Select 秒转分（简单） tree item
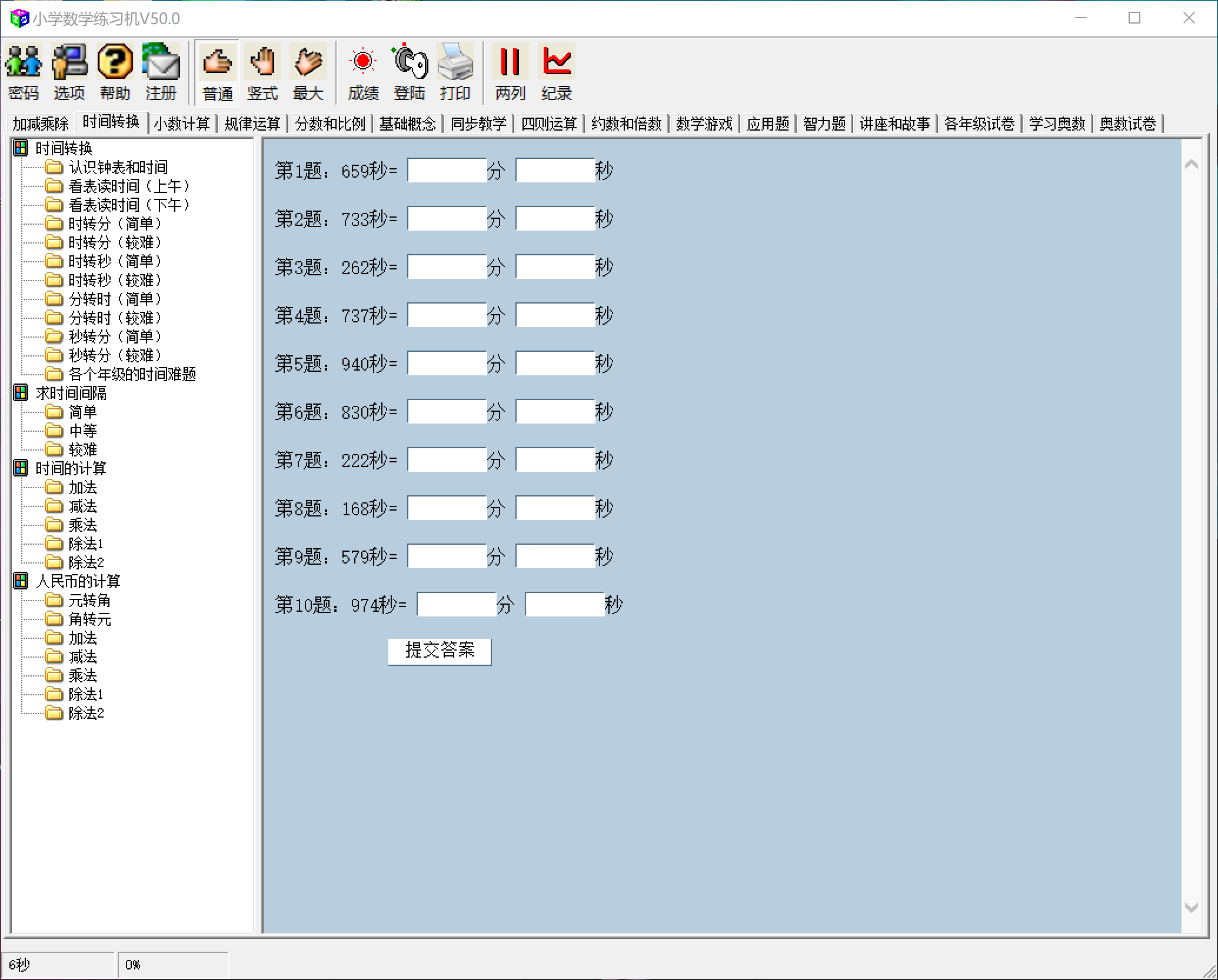Screen dimensions: 1218x980 pos(115,336)
